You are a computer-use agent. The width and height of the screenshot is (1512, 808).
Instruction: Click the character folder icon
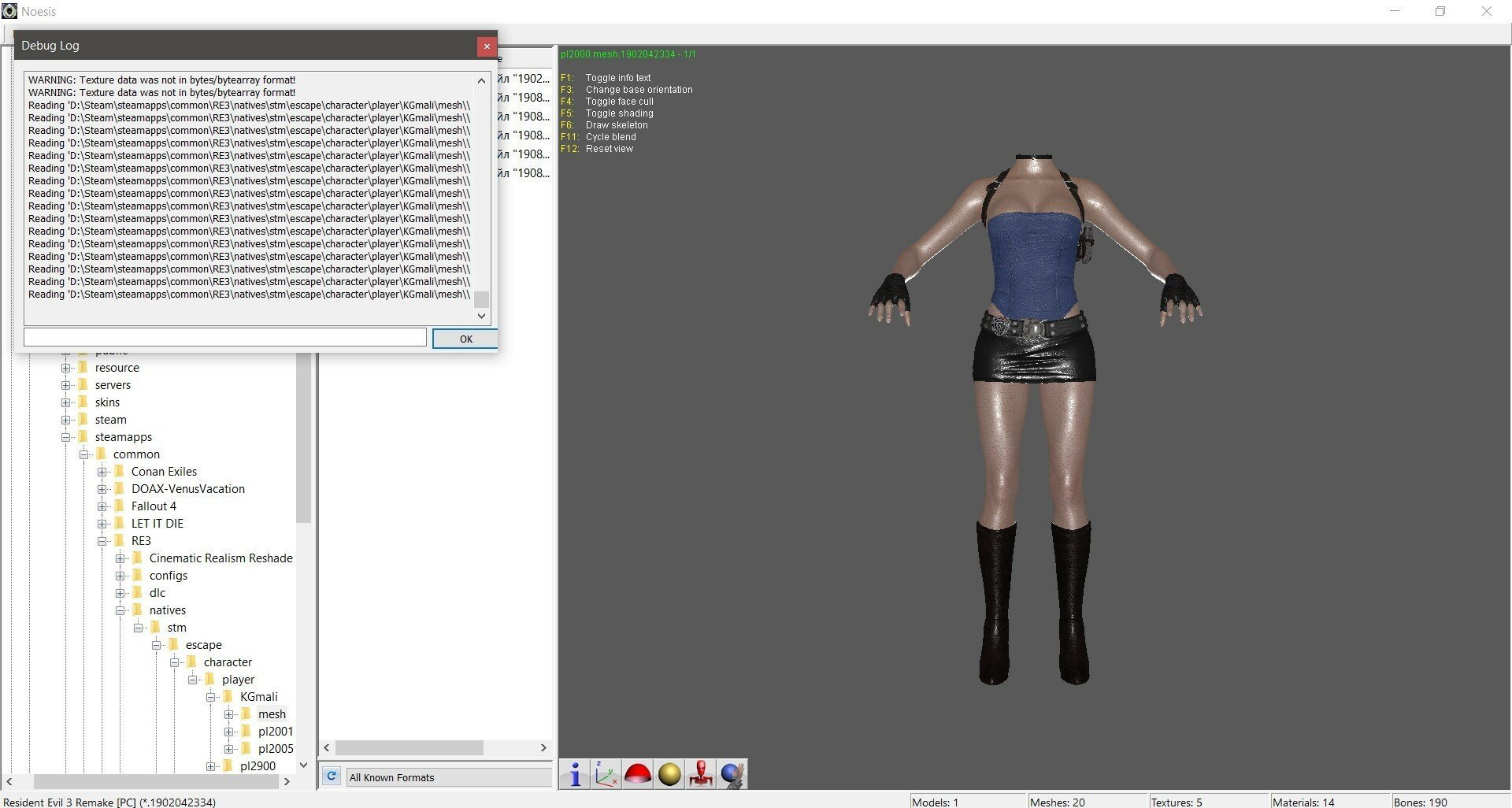point(191,662)
